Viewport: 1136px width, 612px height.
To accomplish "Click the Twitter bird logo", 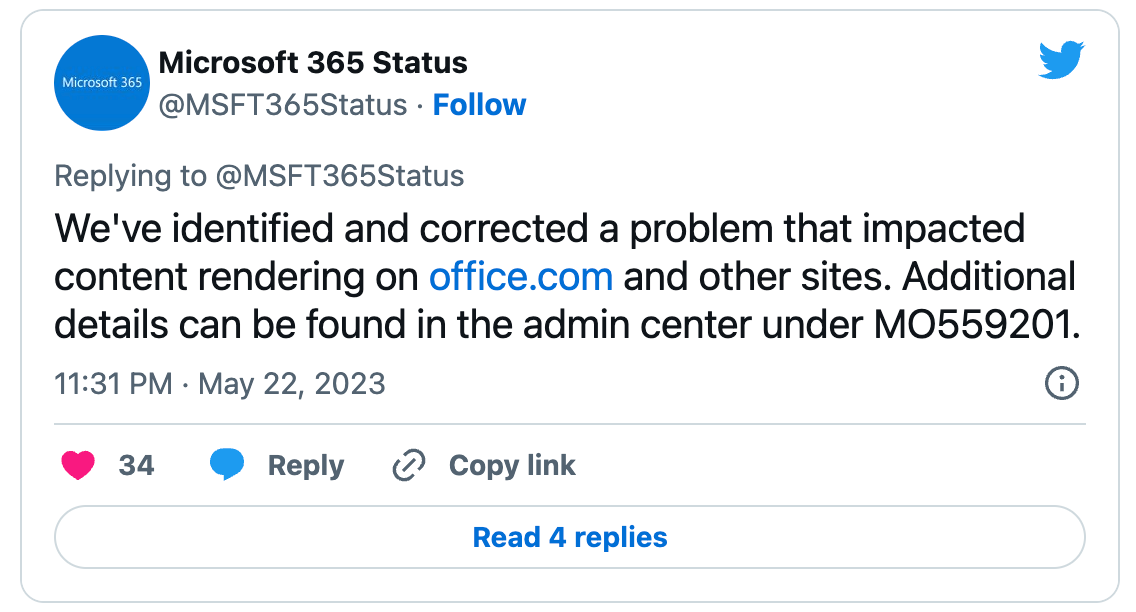I will 1061,63.
